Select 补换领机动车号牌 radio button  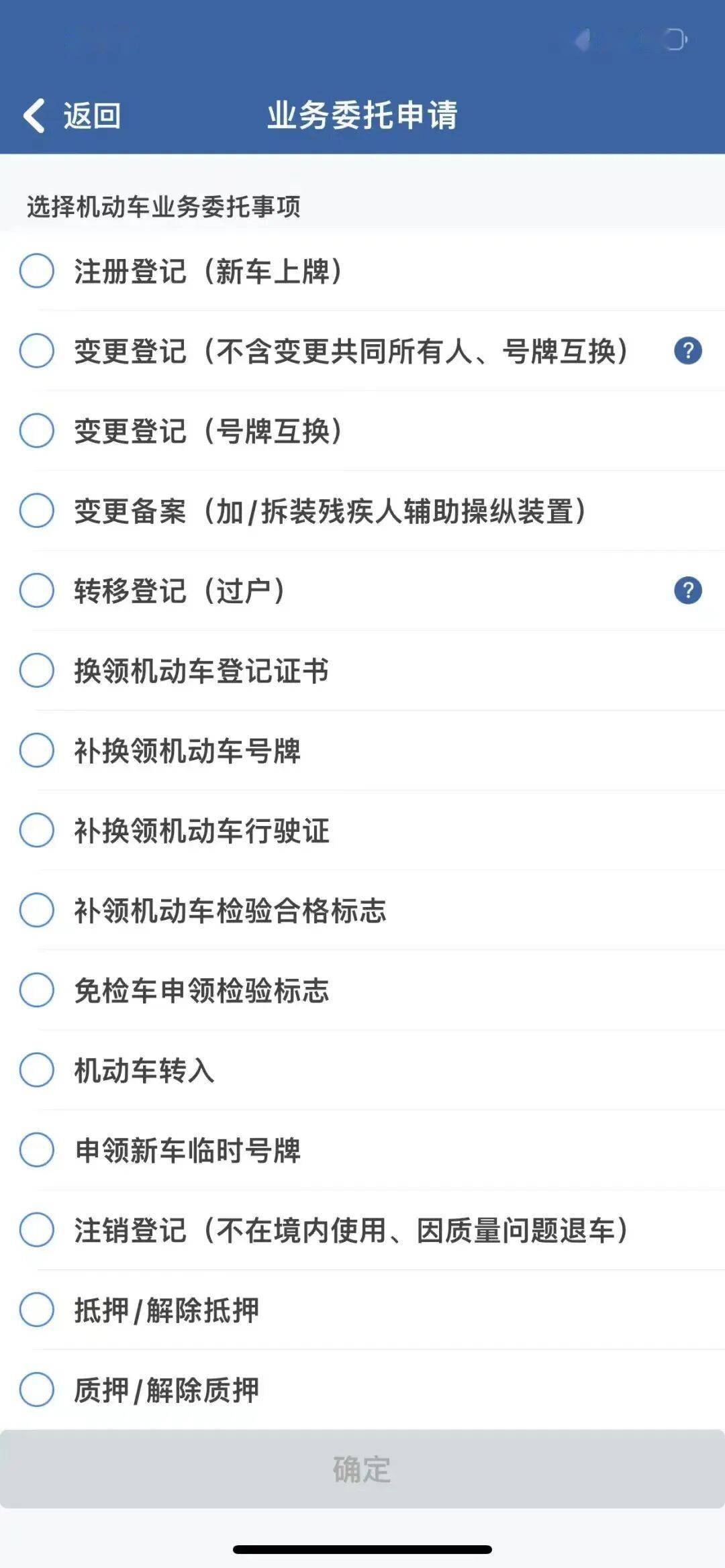click(x=37, y=750)
